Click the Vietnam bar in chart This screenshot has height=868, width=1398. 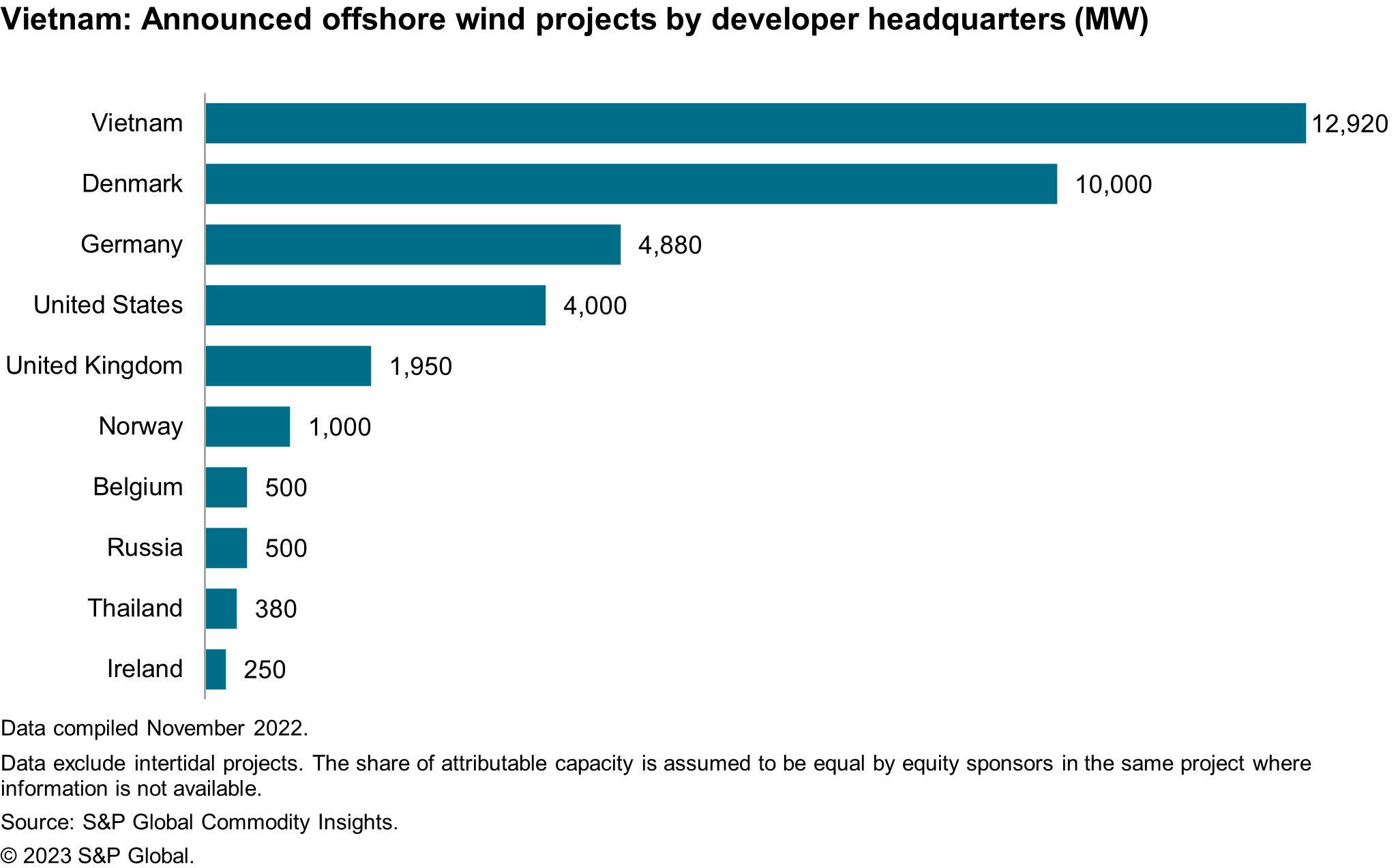pos(755,123)
